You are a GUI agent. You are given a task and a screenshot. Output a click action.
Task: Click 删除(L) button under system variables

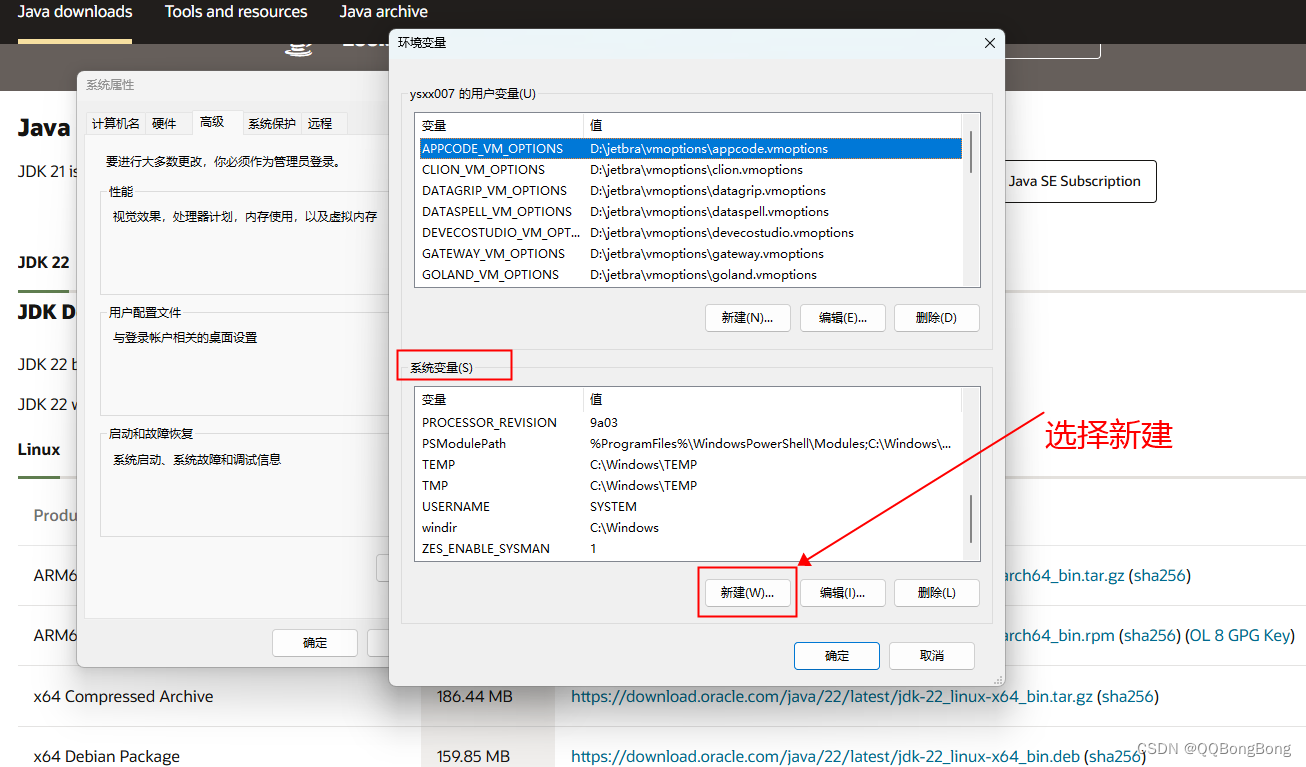(x=936, y=593)
